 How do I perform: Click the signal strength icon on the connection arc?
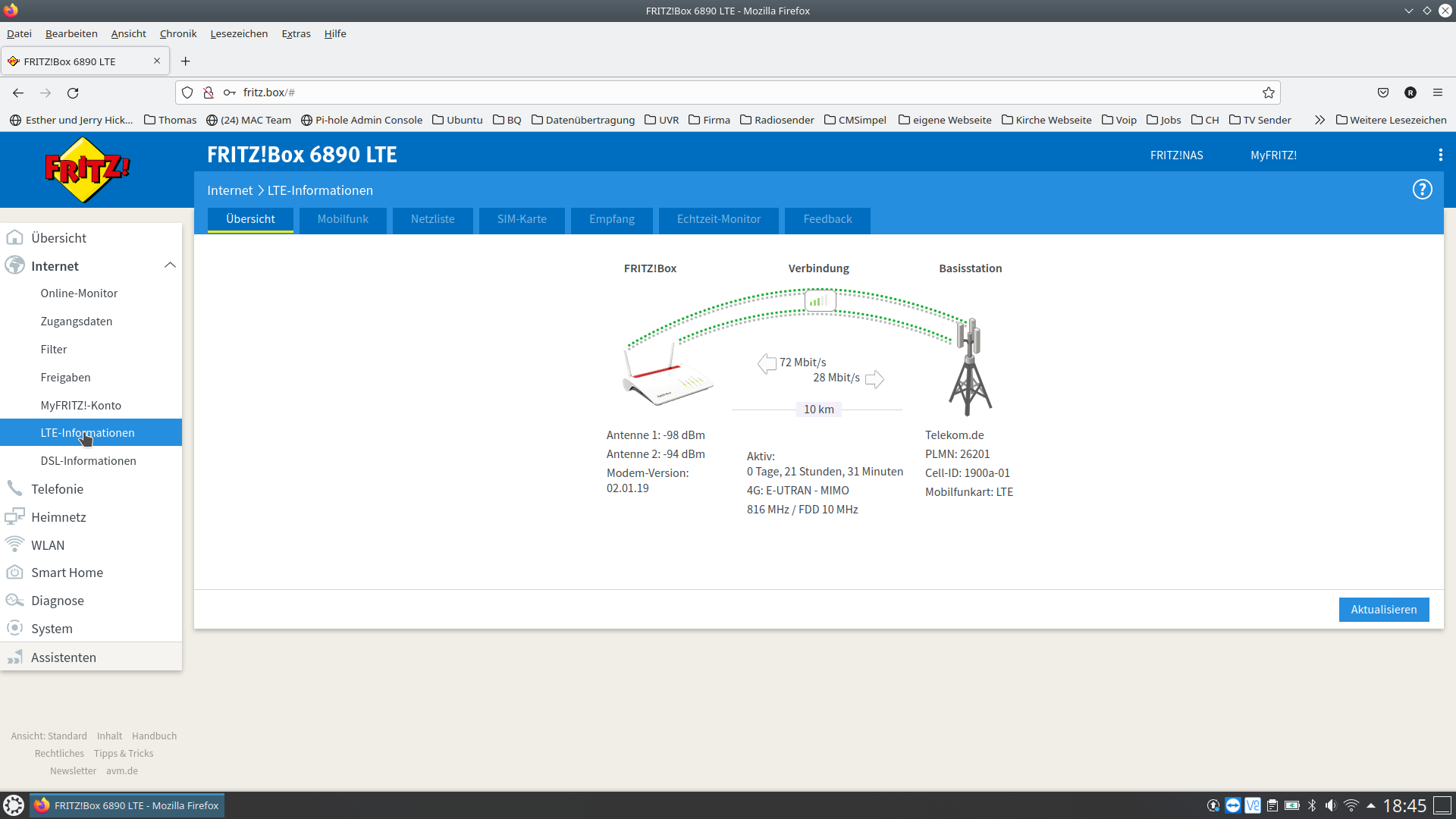tap(820, 301)
